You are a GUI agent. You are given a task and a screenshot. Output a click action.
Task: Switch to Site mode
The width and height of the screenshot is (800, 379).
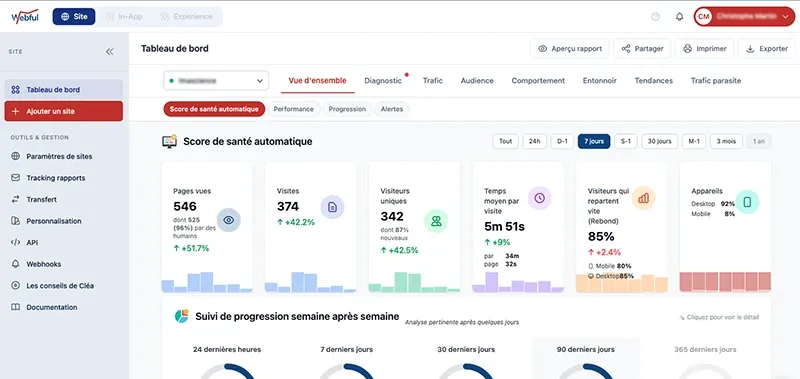[74, 16]
